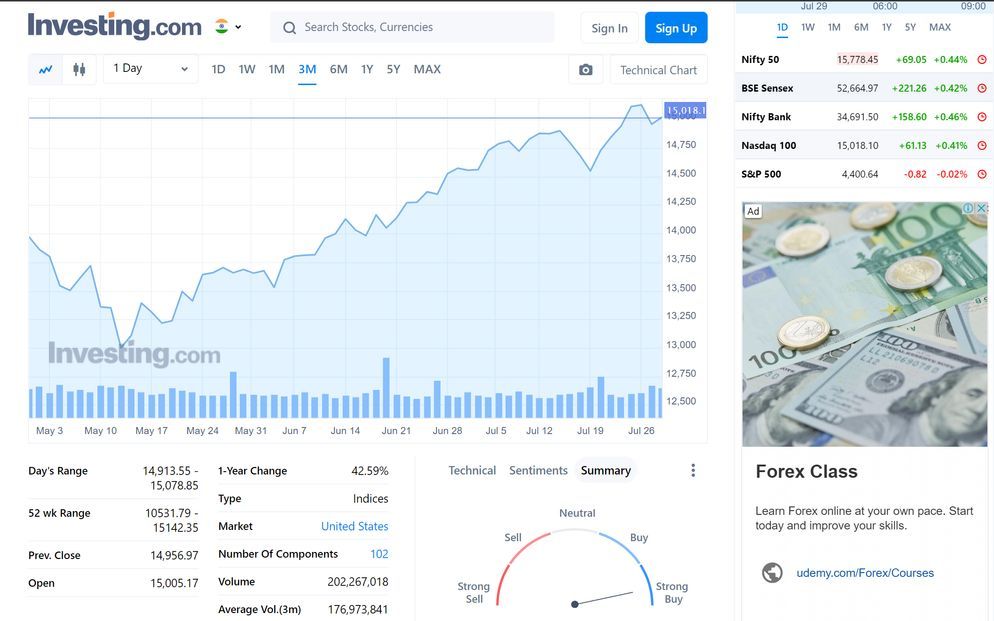Open the three-dot menu beside Summary
This screenshot has width=994, height=621.
point(693,471)
